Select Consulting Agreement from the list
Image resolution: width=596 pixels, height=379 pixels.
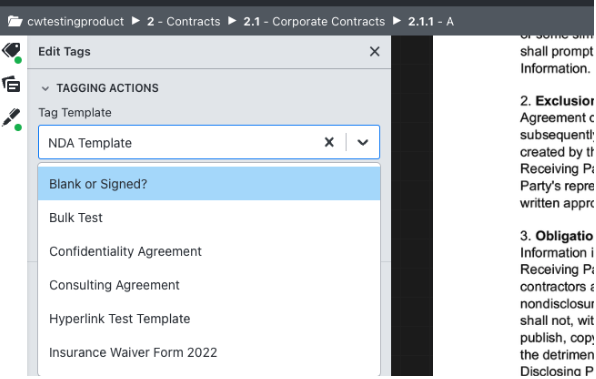click(x=209, y=285)
